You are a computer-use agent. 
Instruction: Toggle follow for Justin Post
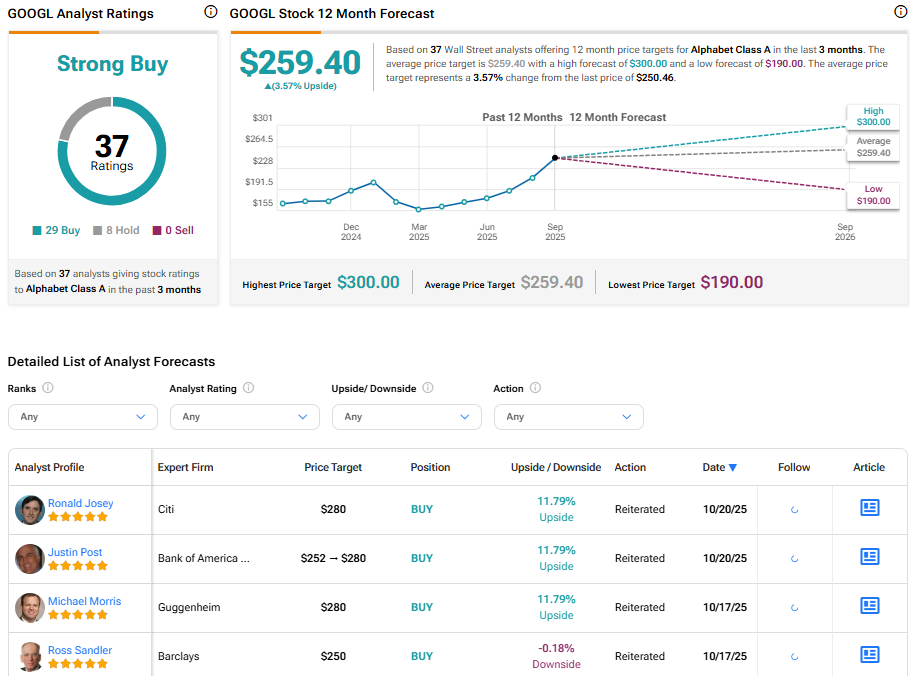(794, 558)
